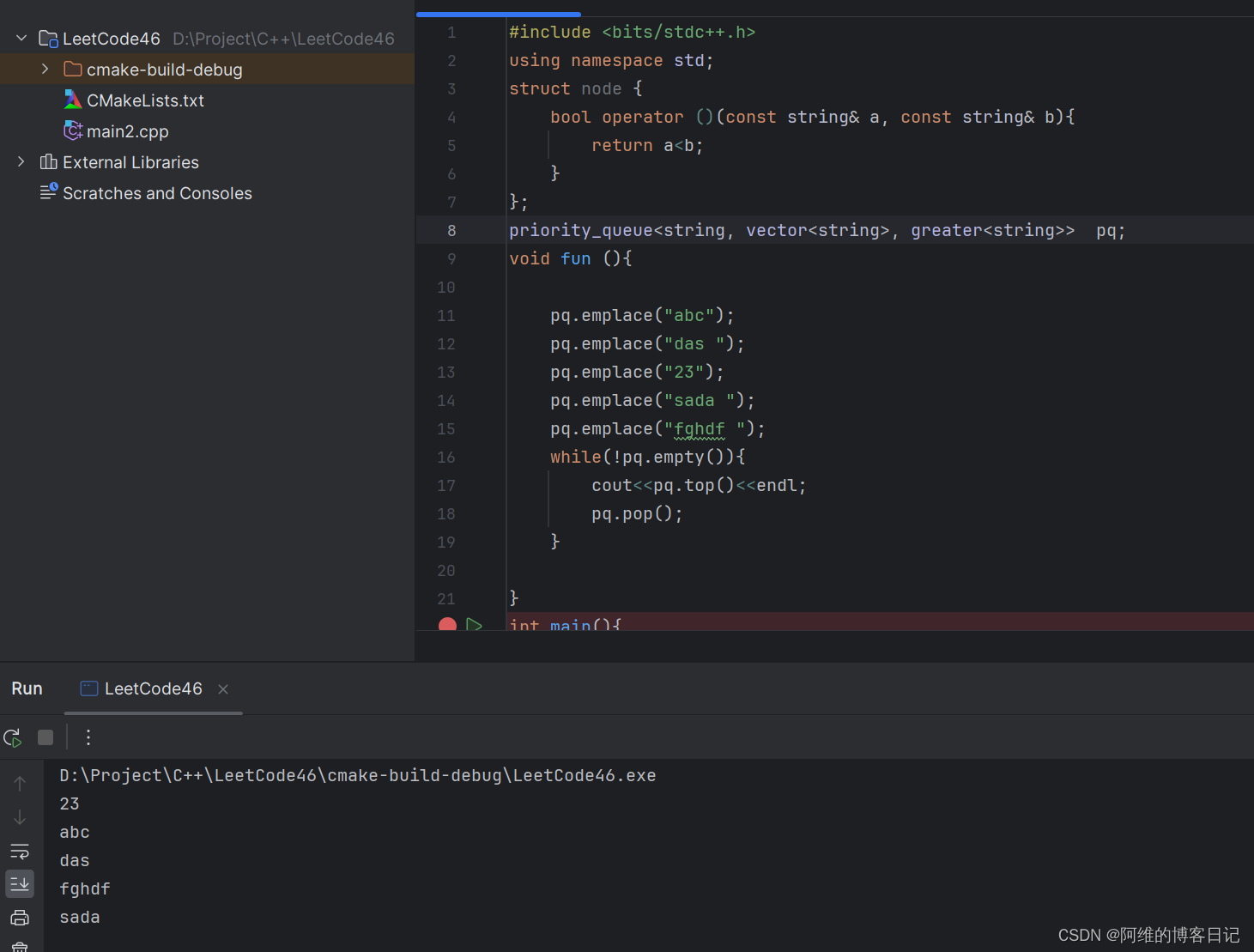This screenshot has height=952, width=1254.
Task: Click 'bool operator' declaration line
Action: point(812,117)
